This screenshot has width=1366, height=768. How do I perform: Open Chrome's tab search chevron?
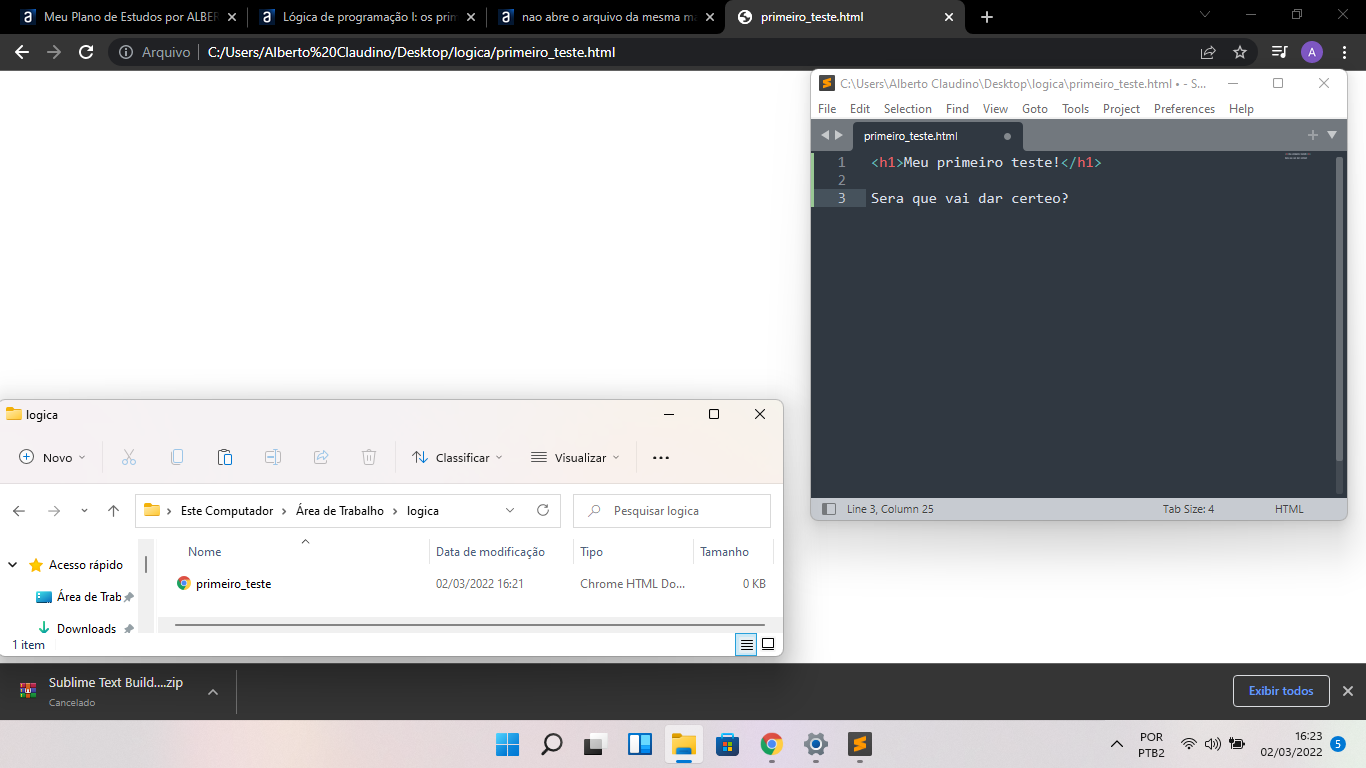click(1205, 15)
